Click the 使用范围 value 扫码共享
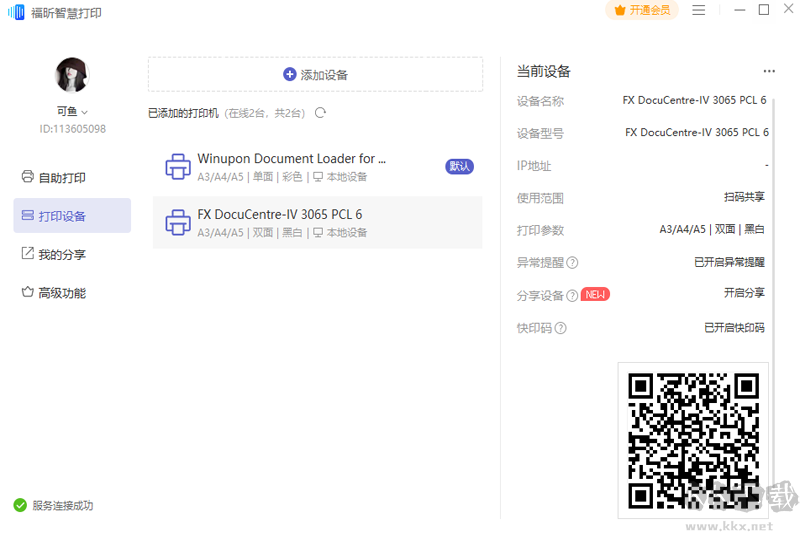Screen dimensions: 800x533 coord(744,197)
